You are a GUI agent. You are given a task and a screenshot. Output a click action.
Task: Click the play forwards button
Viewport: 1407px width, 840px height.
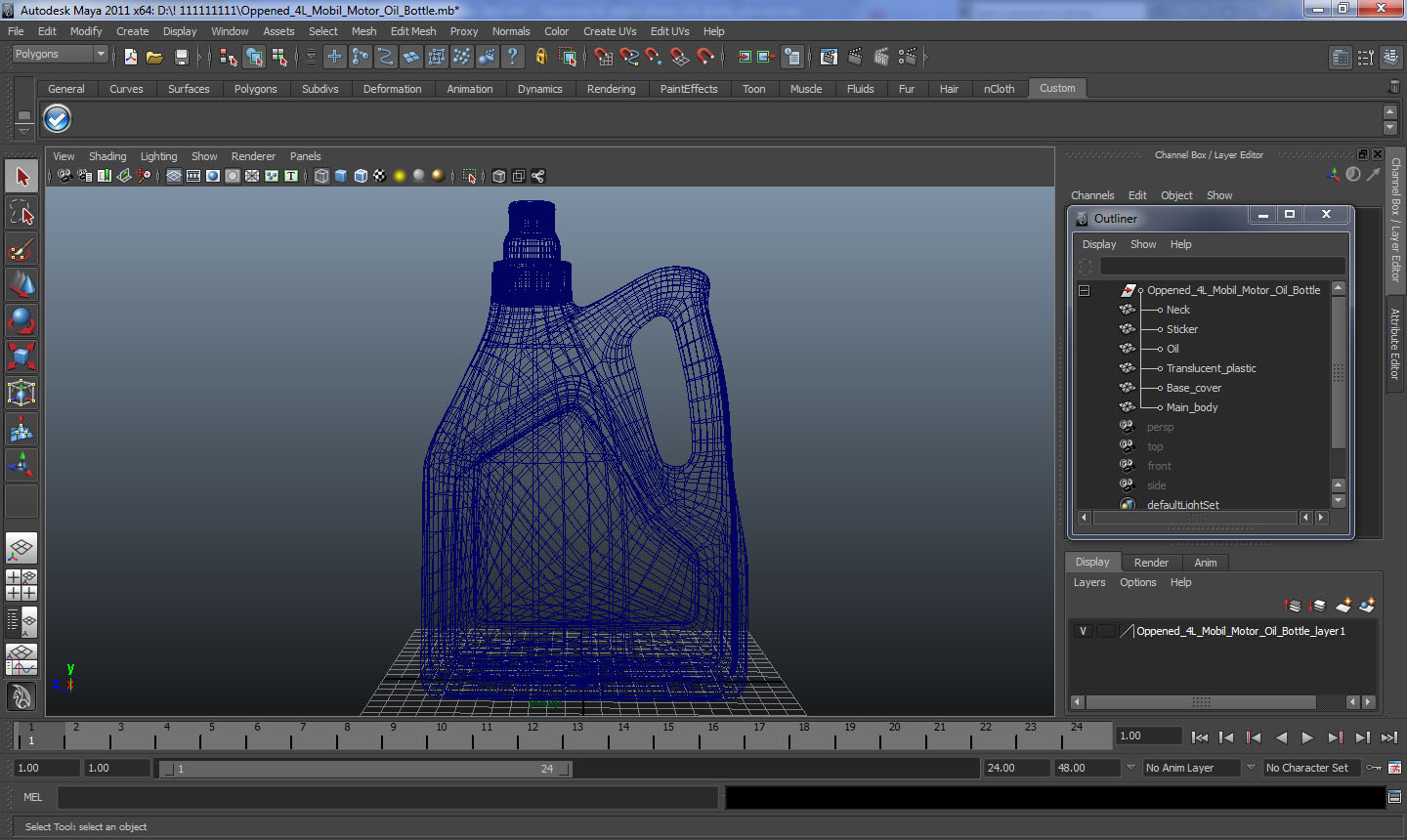tap(1307, 737)
